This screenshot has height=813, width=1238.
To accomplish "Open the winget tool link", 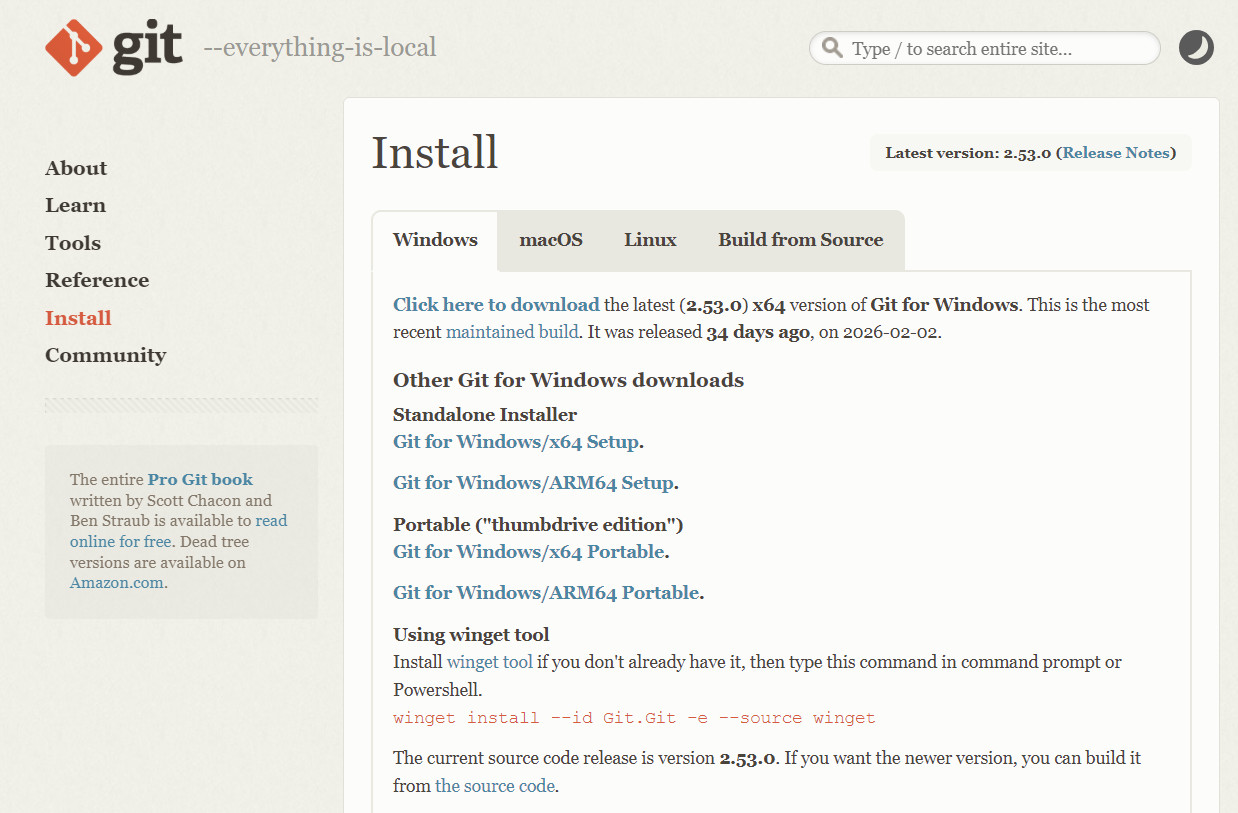I will click(490, 662).
